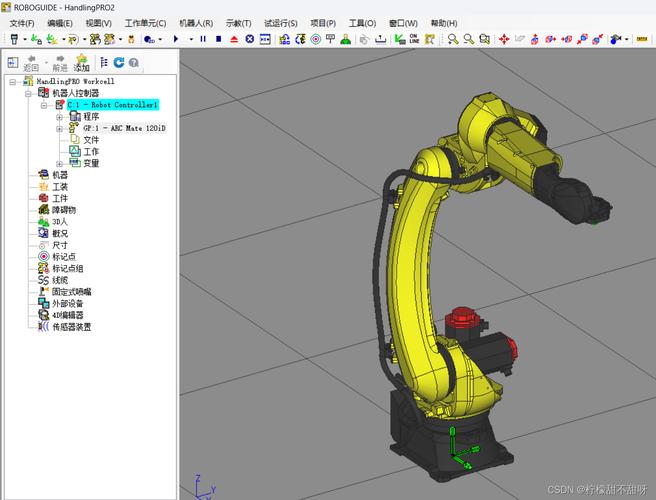Click the 添加 button in navigator
656x500 pixels.
click(81, 63)
